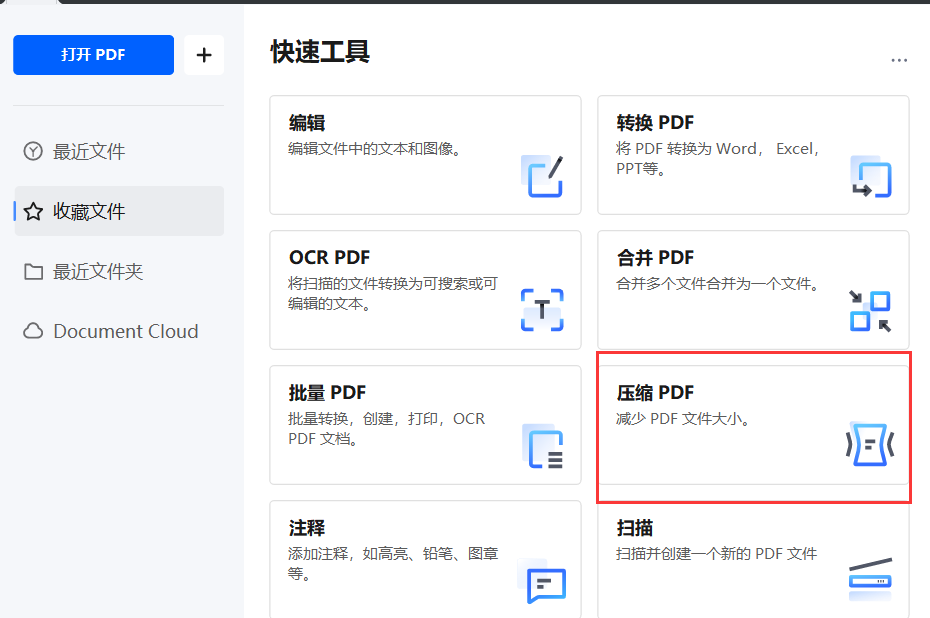This screenshot has width=930, height=618.
Task: Open the 压缩 PDF highlighted card
Action: [754, 425]
